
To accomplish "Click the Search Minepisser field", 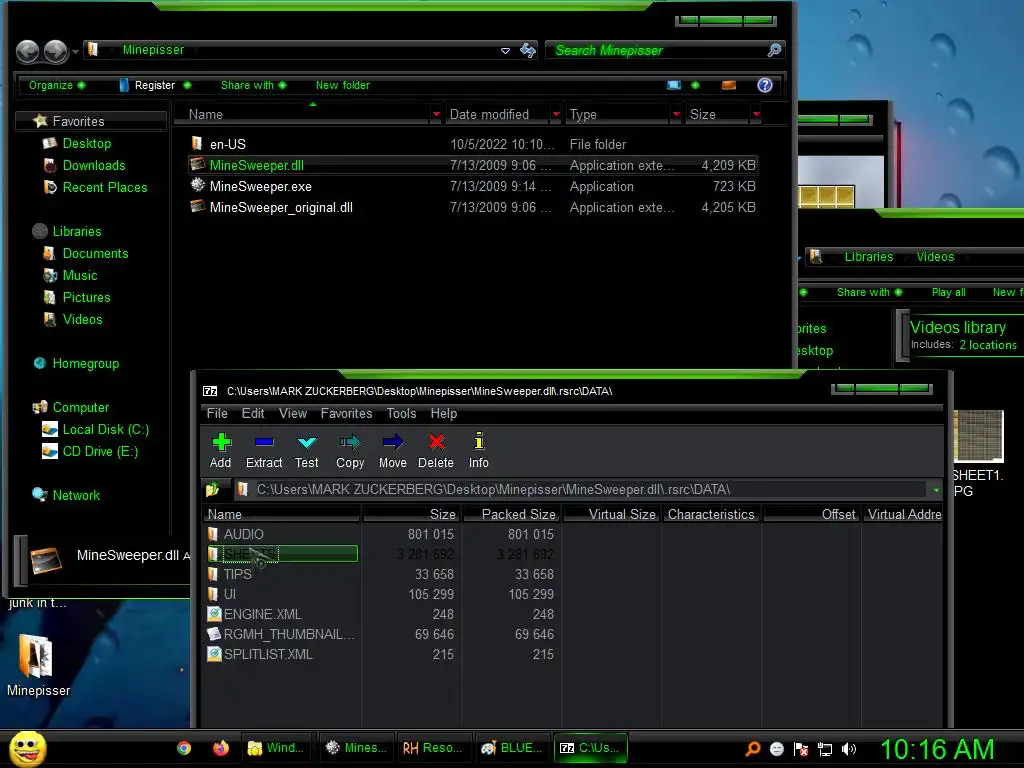I will [x=656, y=50].
